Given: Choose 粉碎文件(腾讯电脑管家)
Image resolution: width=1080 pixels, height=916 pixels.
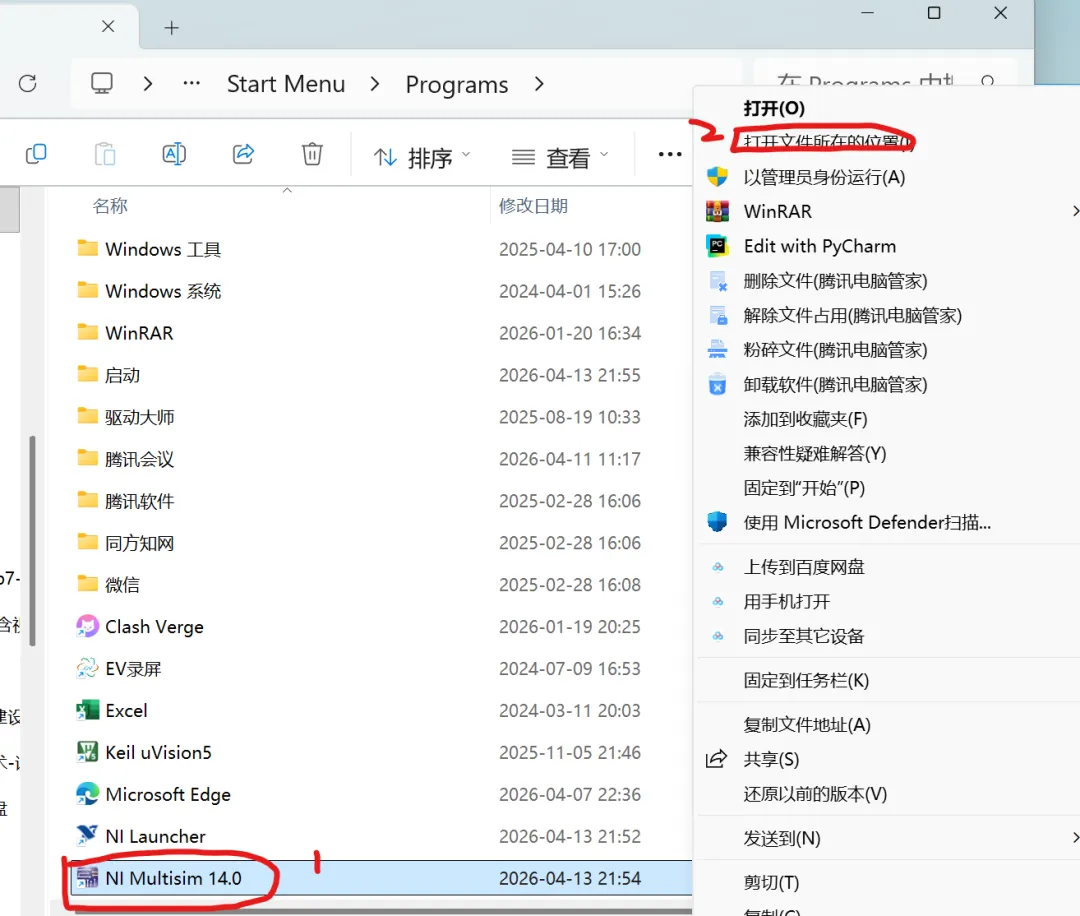Looking at the screenshot, I should [x=835, y=350].
